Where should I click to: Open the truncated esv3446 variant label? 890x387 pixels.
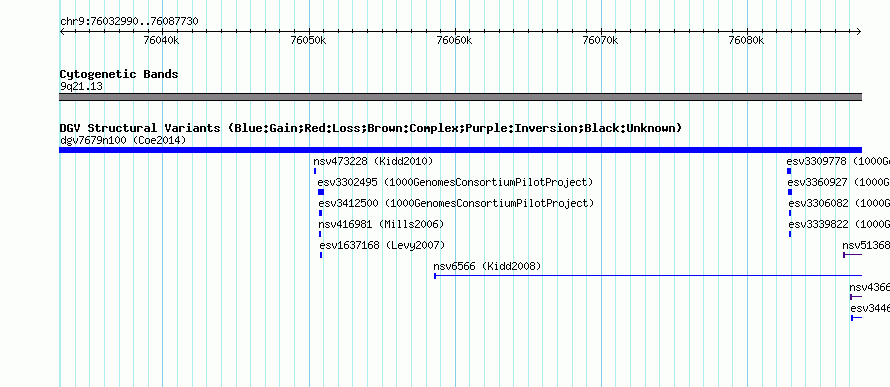pos(870,309)
